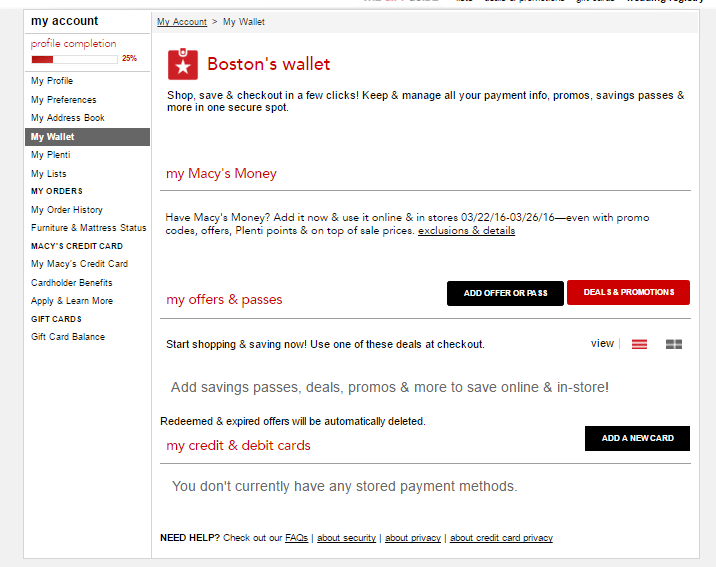Image resolution: width=716 pixels, height=567 pixels.
Task: Open My Lists page
Action: coord(48,174)
